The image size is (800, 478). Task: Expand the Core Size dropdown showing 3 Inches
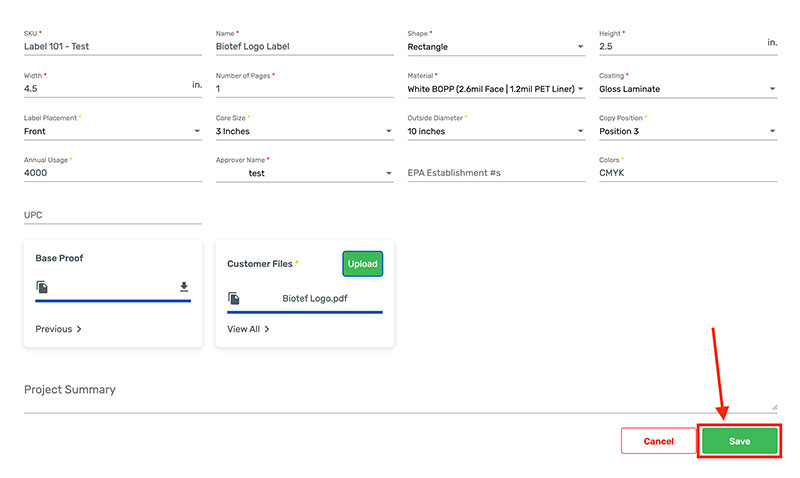[305, 131]
